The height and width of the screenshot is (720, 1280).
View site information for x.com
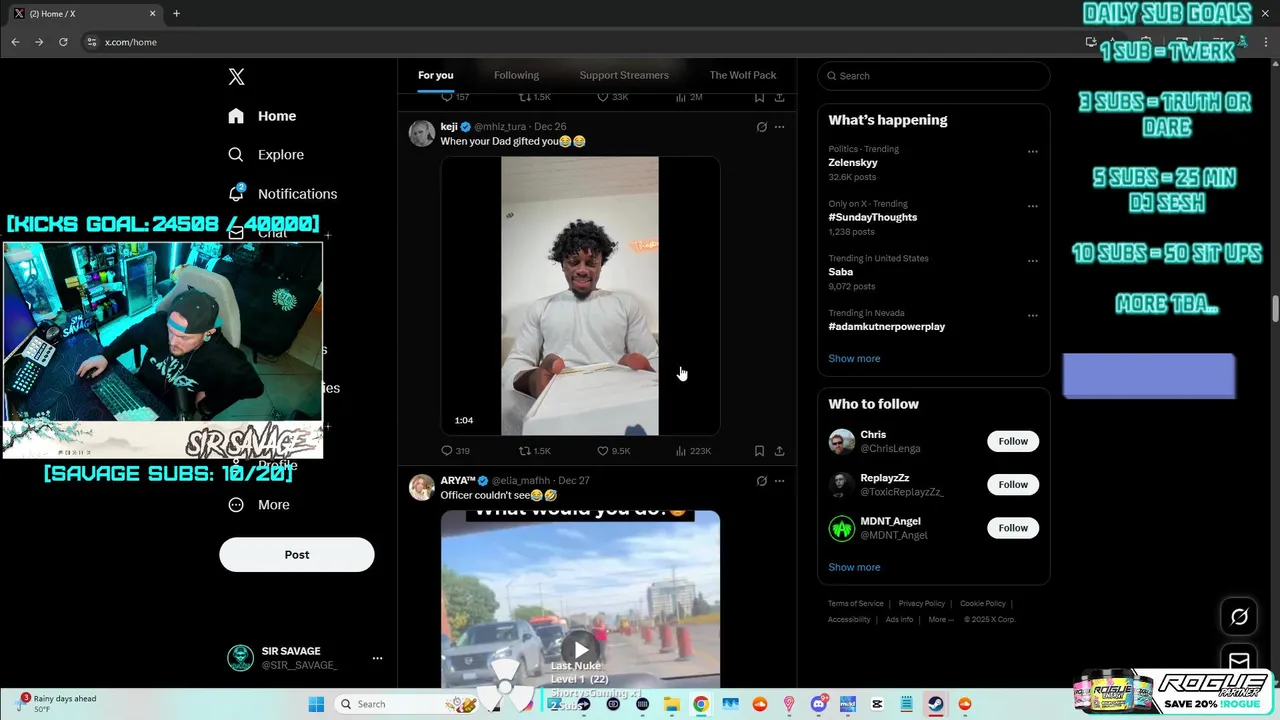(92, 42)
